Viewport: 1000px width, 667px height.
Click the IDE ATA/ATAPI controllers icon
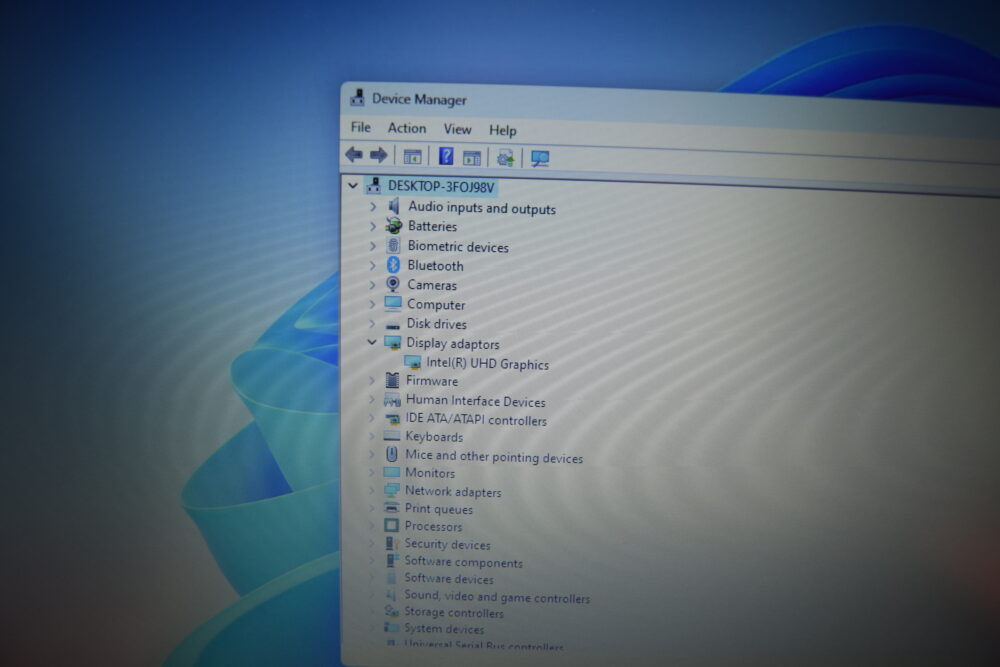[392, 418]
